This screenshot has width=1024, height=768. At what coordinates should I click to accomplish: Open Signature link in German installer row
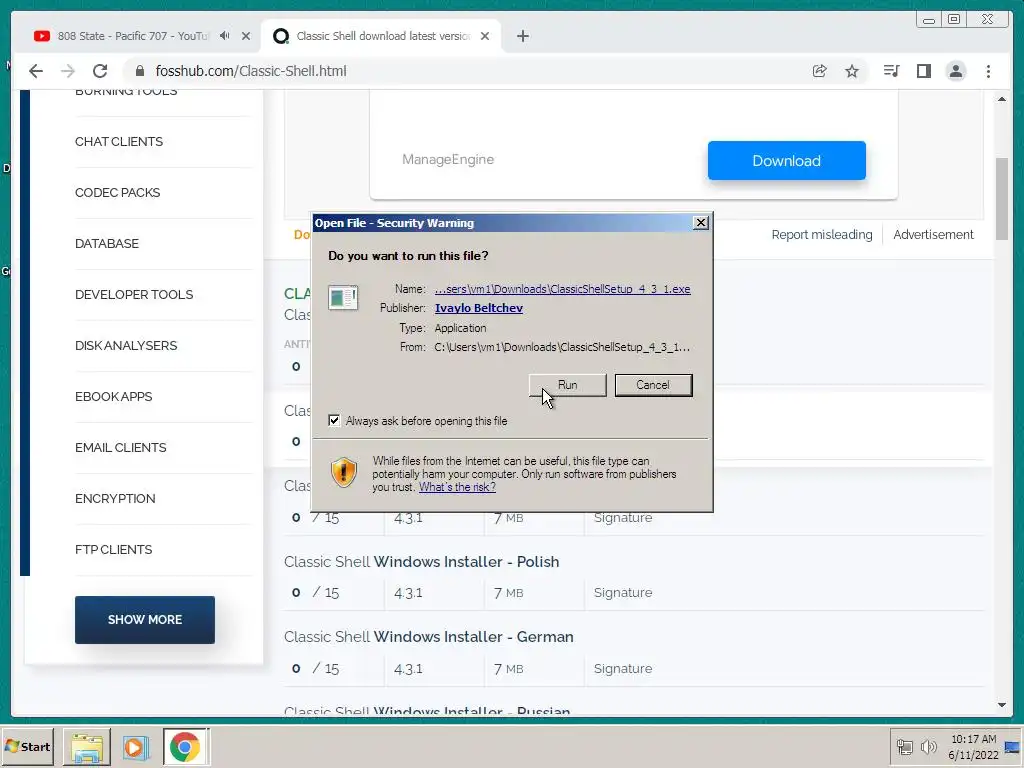coord(622,669)
